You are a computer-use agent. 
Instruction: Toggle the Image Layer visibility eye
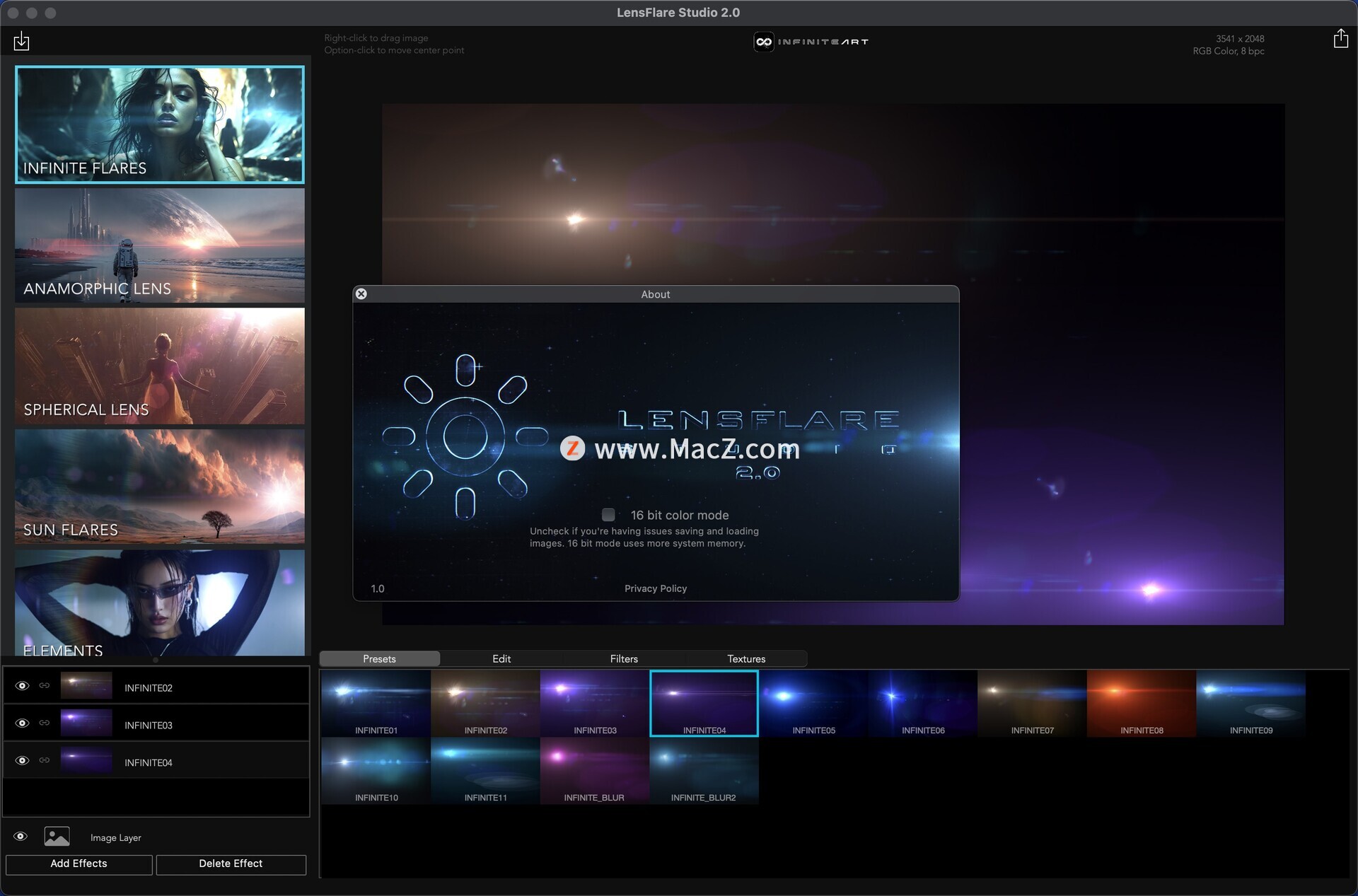coord(21,837)
